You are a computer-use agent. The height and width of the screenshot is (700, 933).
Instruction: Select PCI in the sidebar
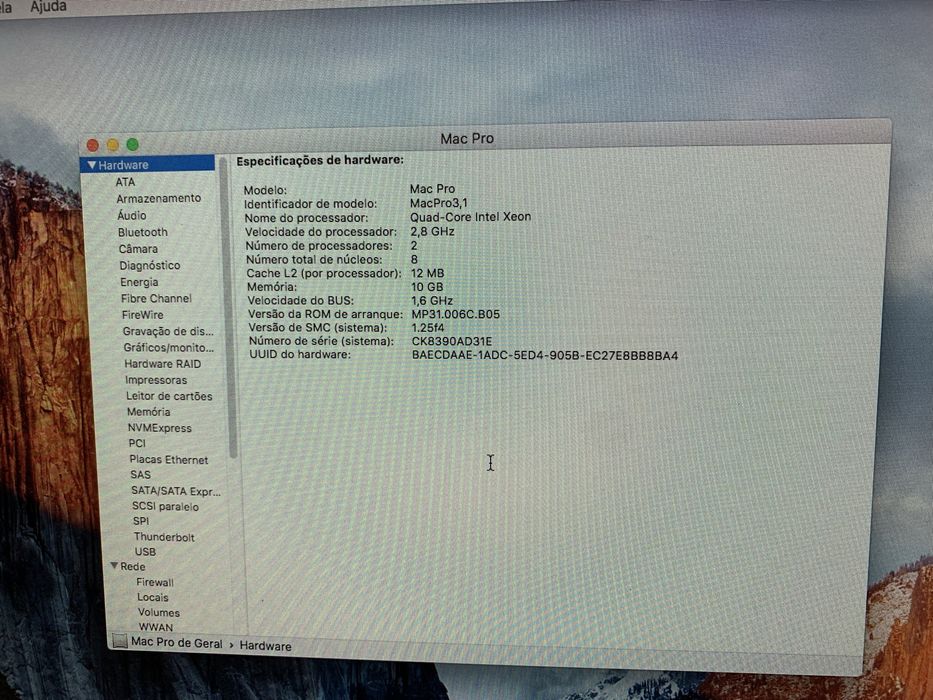[x=137, y=443]
